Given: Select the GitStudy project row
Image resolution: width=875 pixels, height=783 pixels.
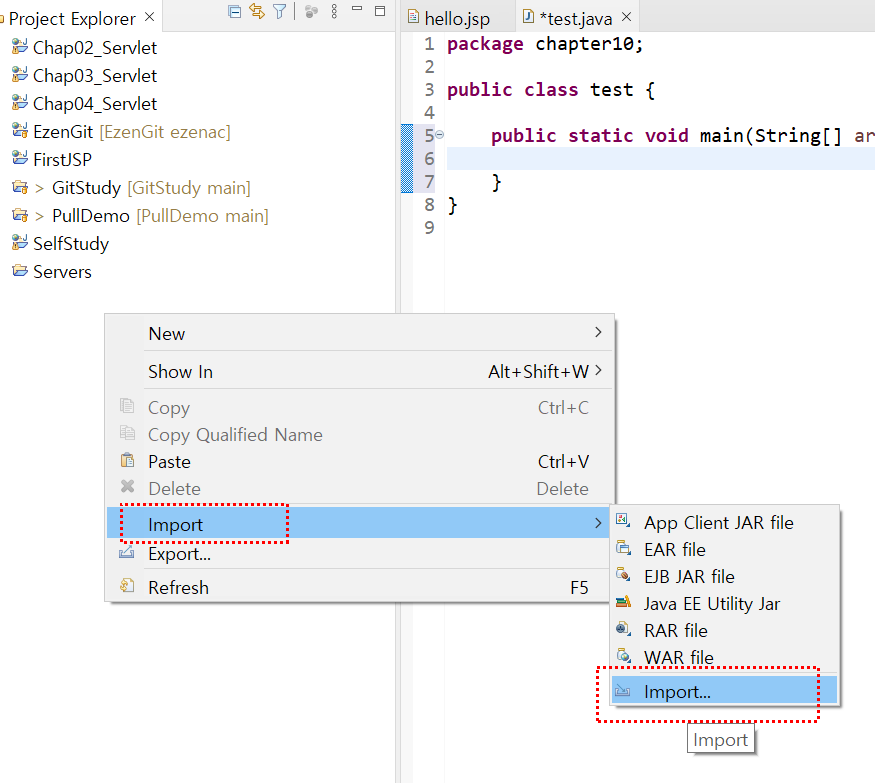Looking at the screenshot, I should point(151,188).
